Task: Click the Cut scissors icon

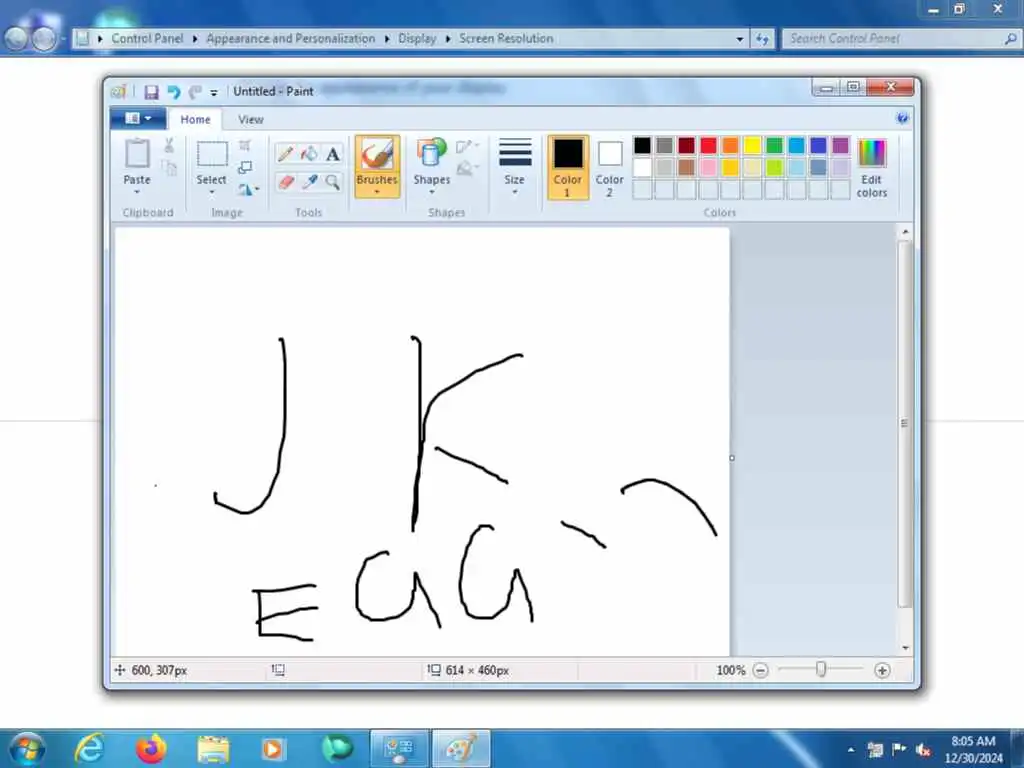Action: pyautogui.click(x=169, y=145)
